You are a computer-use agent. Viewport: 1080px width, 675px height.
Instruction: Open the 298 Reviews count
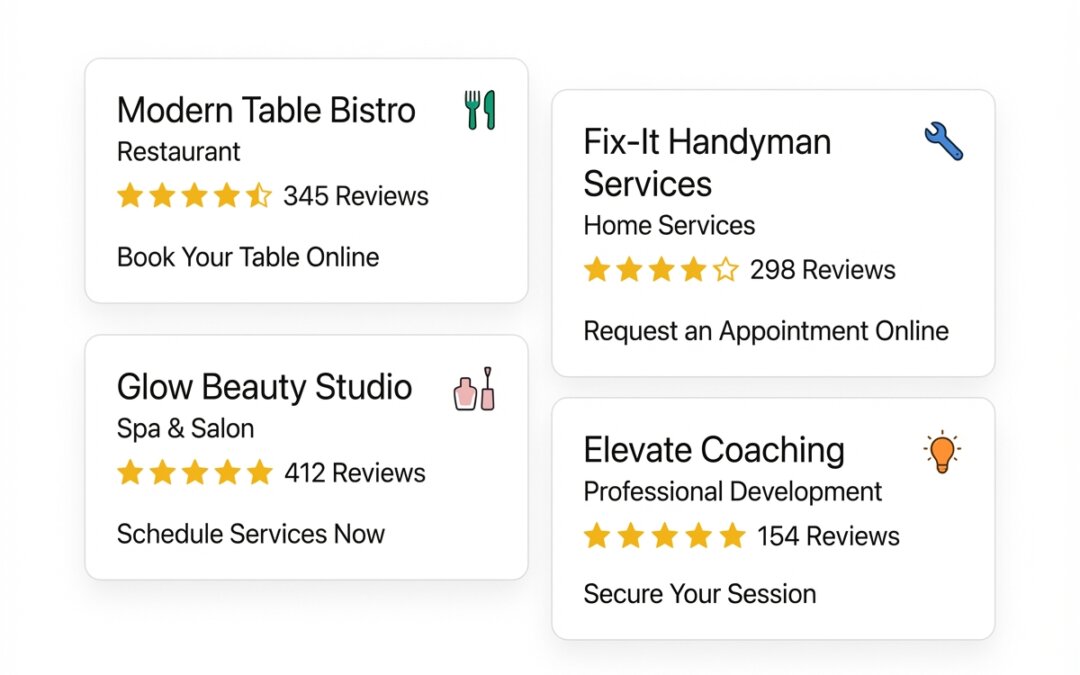tap(823, 270)
